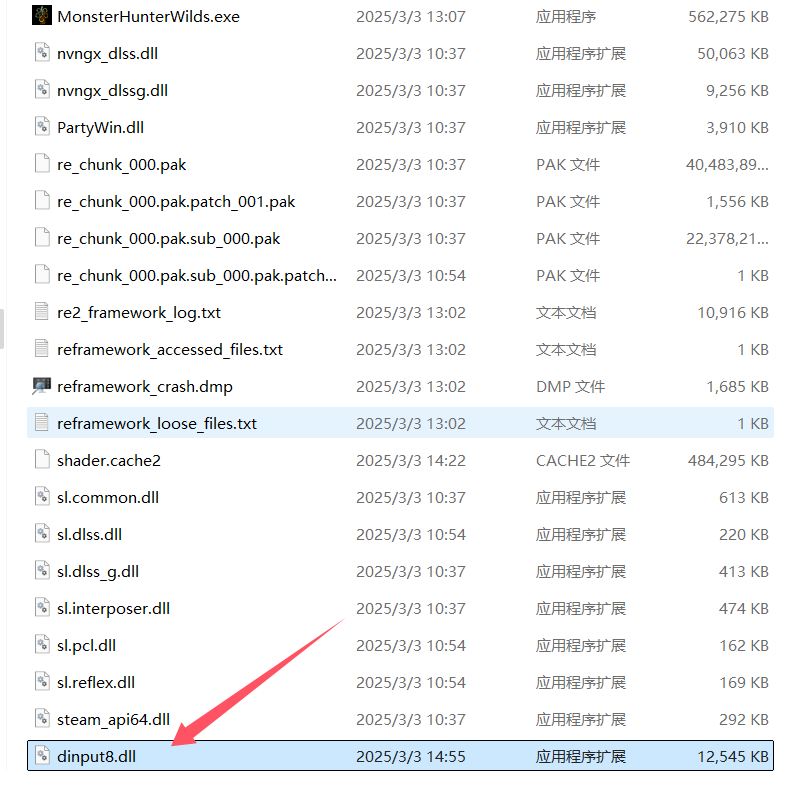Click the re2_framework_log.txt document icon

41,312
